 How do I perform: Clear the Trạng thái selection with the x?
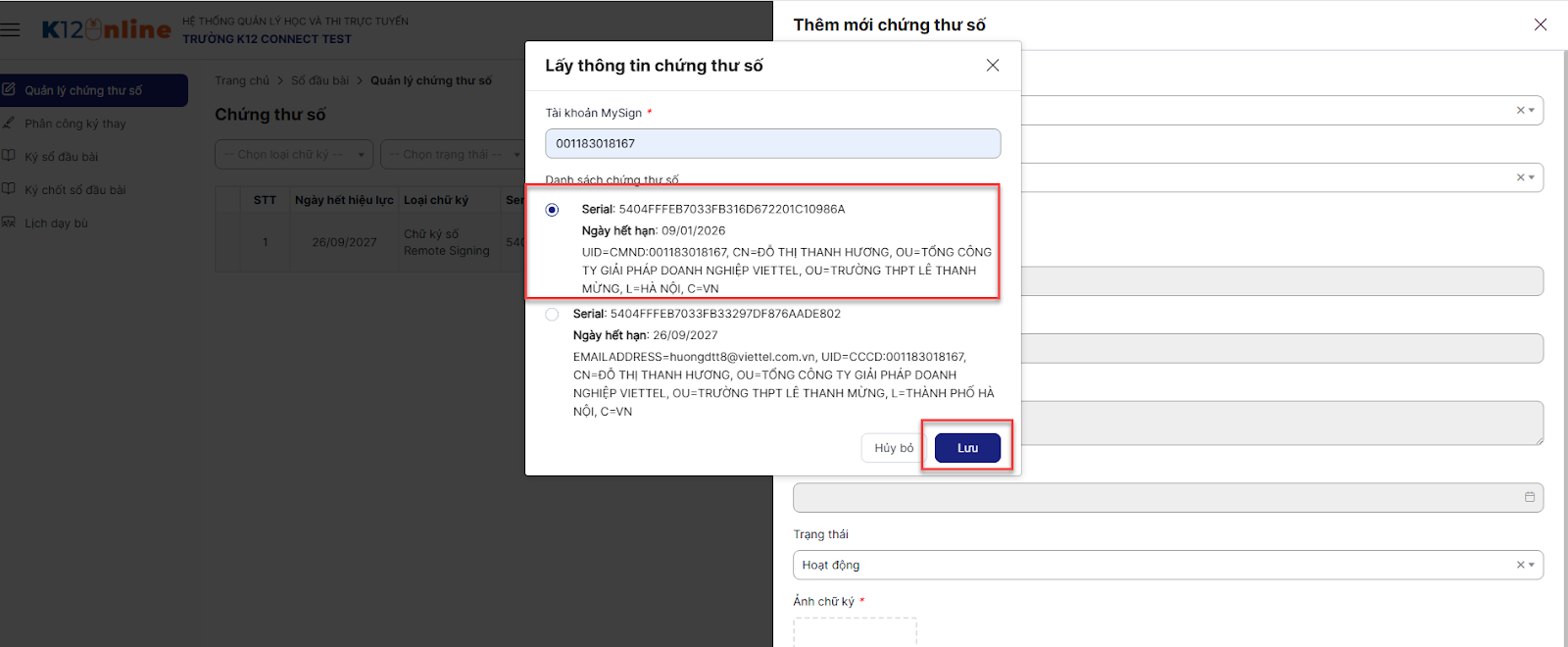[1520, 565]
